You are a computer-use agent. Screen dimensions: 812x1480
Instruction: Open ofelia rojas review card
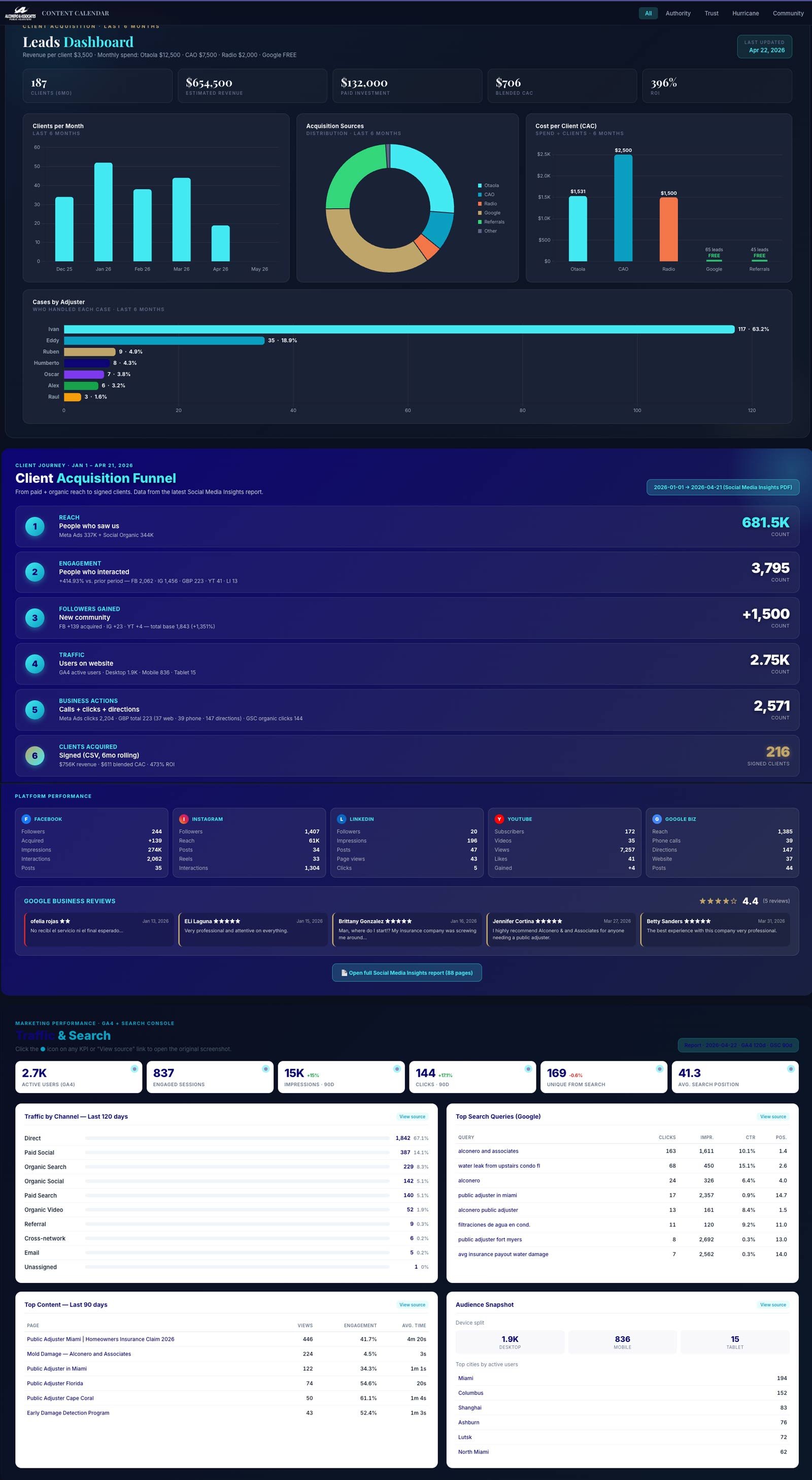point(99,929)
